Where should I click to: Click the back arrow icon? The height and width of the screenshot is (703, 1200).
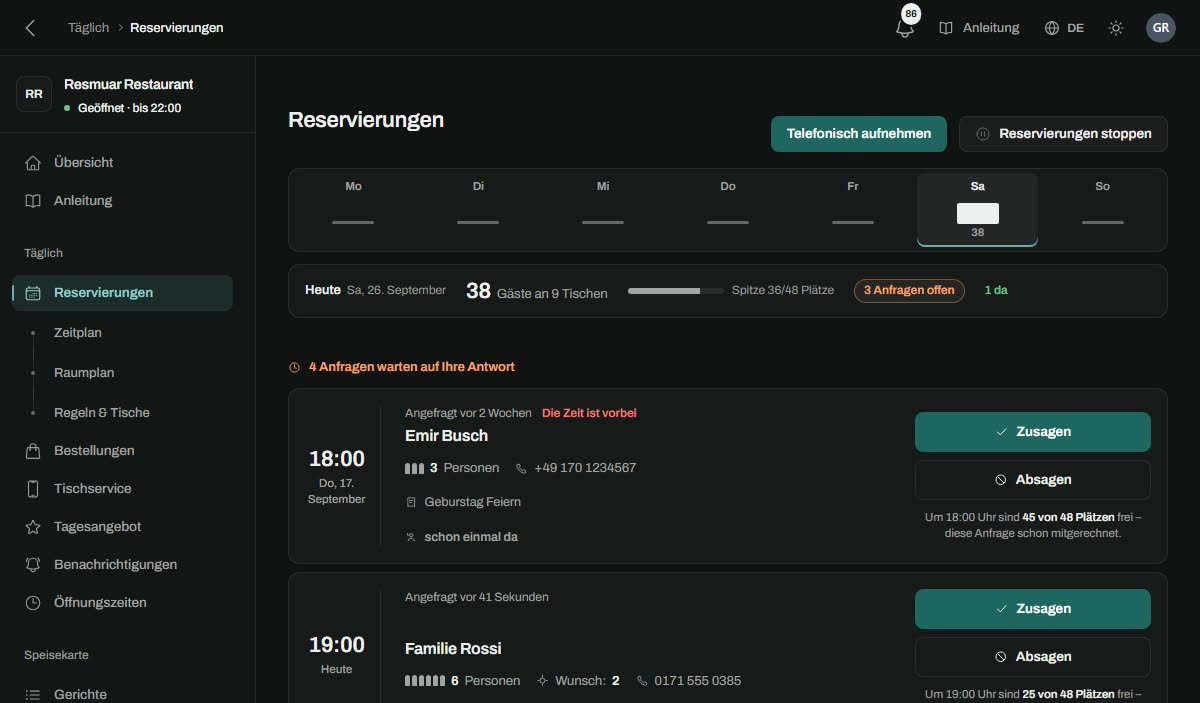pos(30,28)
